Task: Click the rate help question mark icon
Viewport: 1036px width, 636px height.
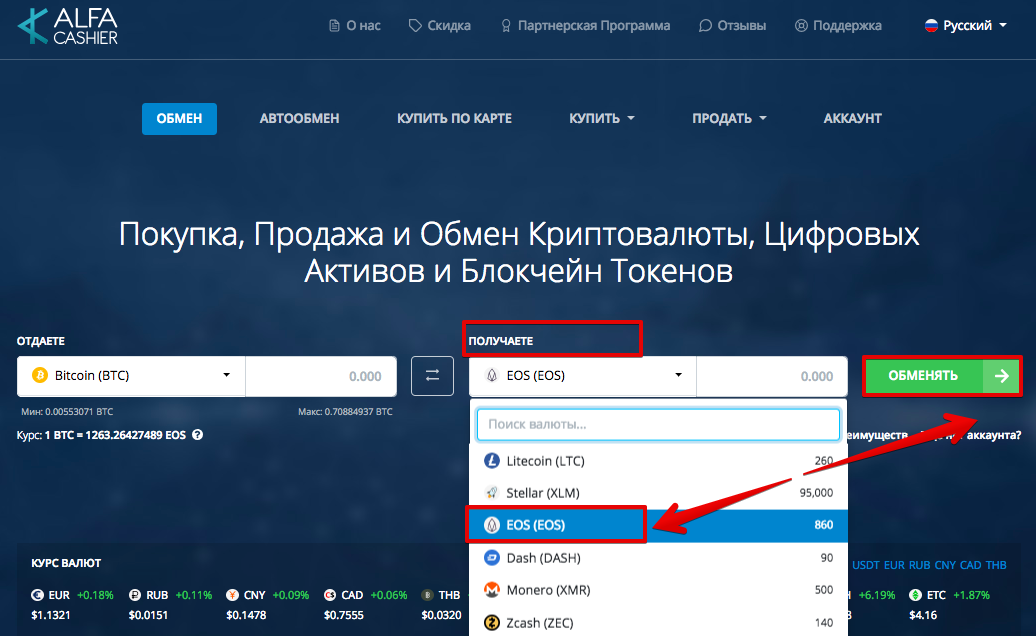Action: (198, 435)
